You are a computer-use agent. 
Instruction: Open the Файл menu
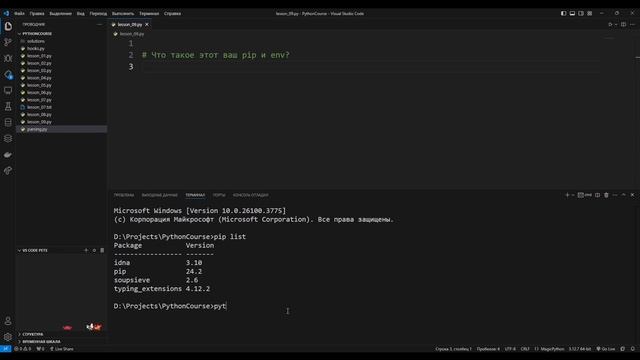[19, 13]
